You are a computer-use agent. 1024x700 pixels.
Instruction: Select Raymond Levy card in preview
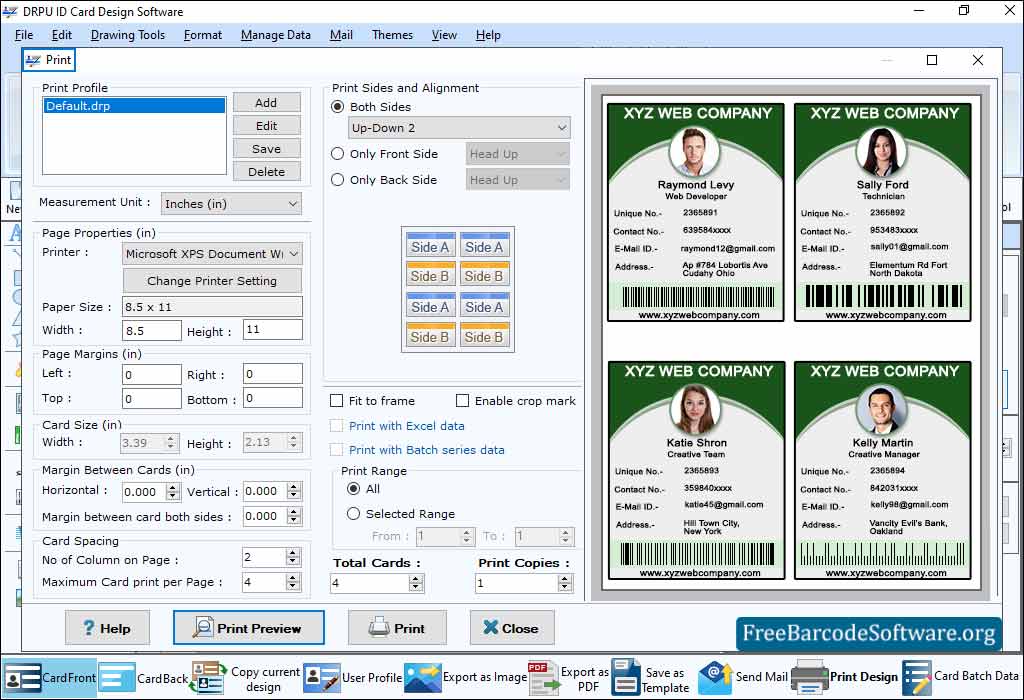(x=696, y=212)
